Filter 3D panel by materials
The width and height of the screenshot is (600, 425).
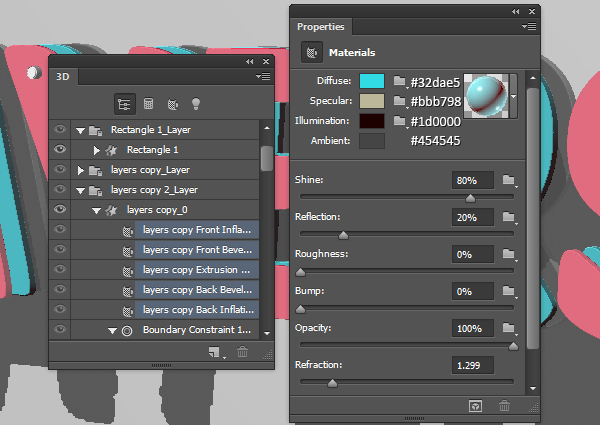coord(173,104)
